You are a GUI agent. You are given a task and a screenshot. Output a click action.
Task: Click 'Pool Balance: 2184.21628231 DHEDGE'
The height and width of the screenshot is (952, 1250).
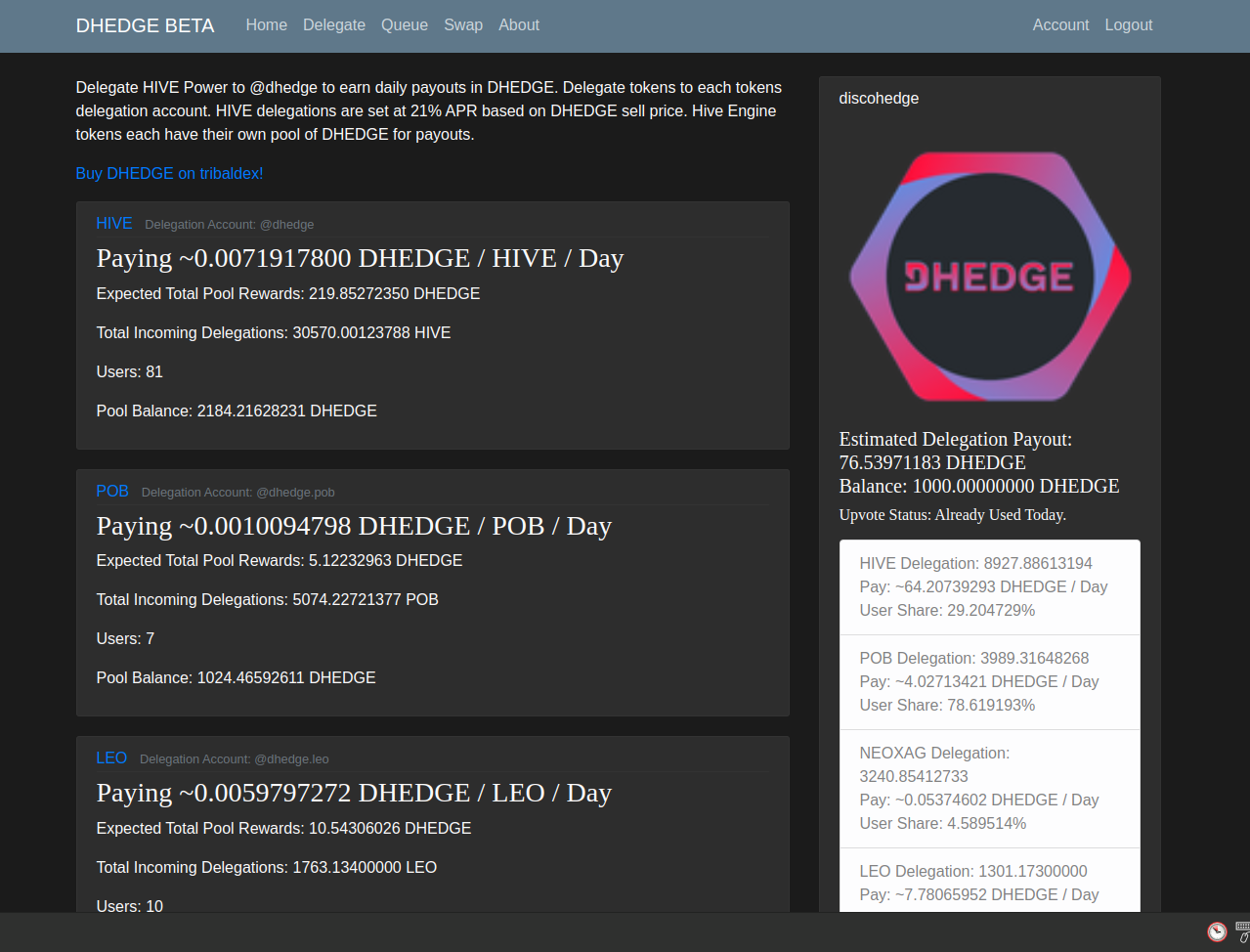tap(237, 411)
